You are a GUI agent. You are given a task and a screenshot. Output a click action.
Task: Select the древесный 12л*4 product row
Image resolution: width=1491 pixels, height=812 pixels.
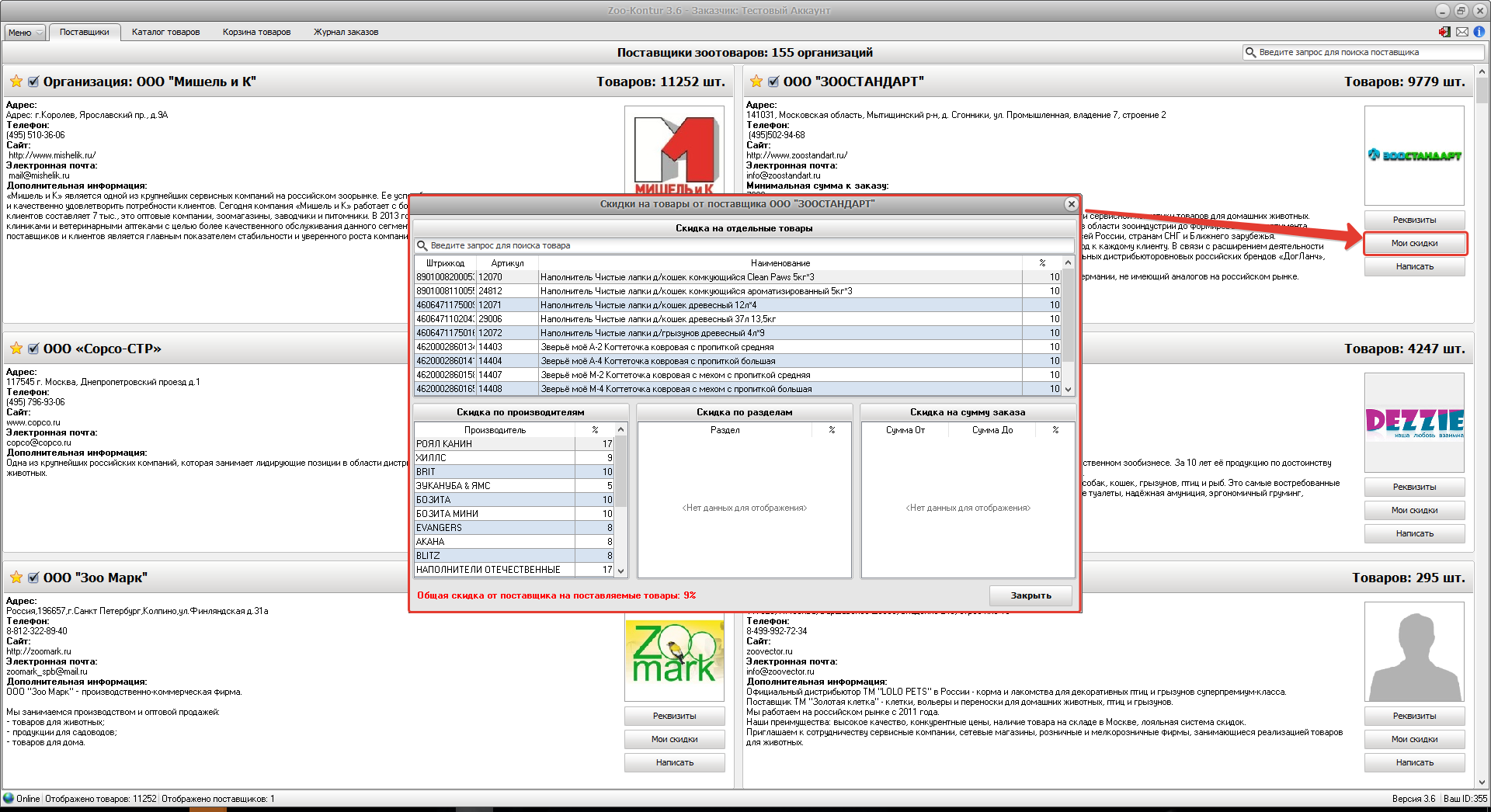point(738,305)
